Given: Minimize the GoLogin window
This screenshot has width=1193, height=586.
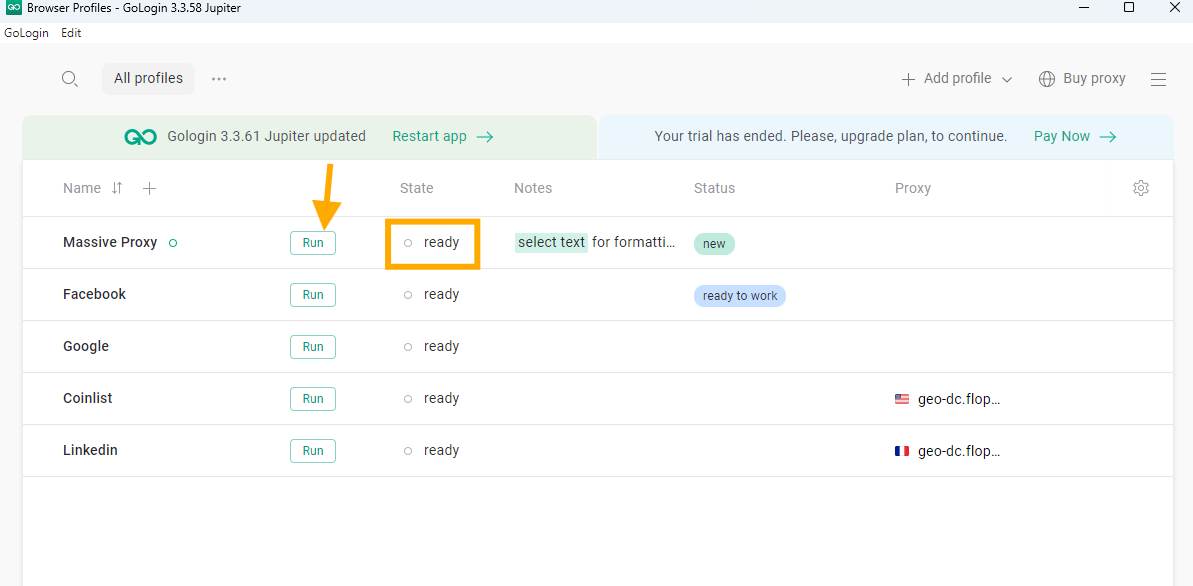Looking at the screenshot, I should [1083, 8].
